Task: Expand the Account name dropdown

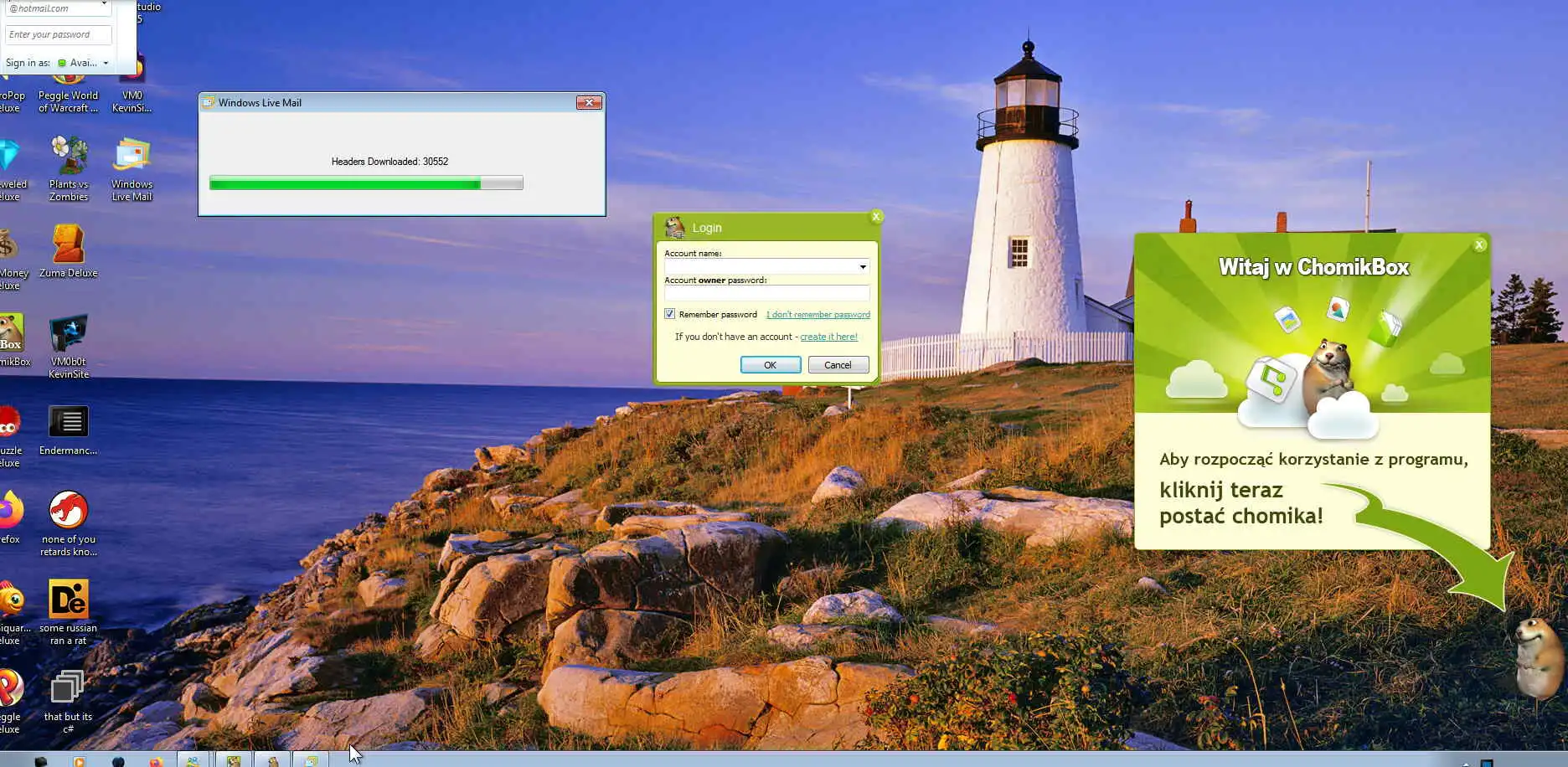Action: [863, 267]
